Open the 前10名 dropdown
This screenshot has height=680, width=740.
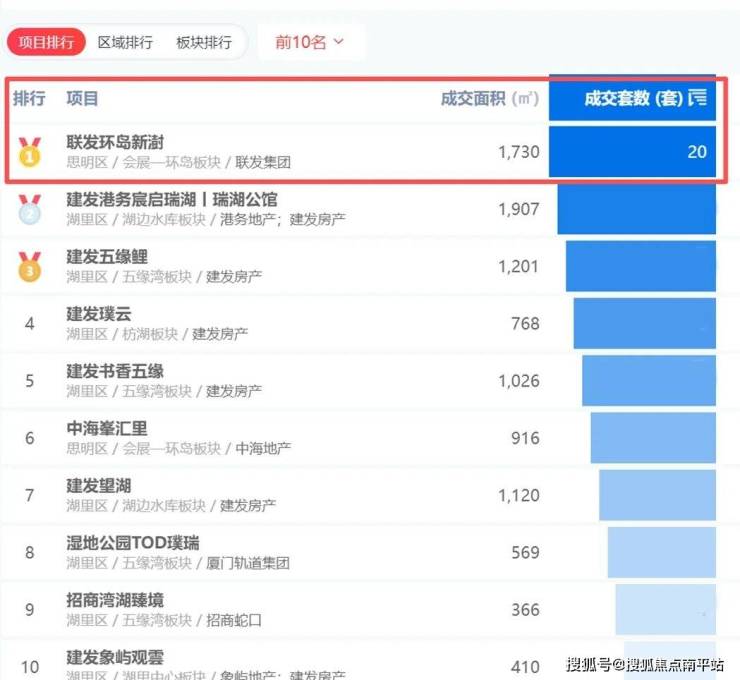point(310,42)
